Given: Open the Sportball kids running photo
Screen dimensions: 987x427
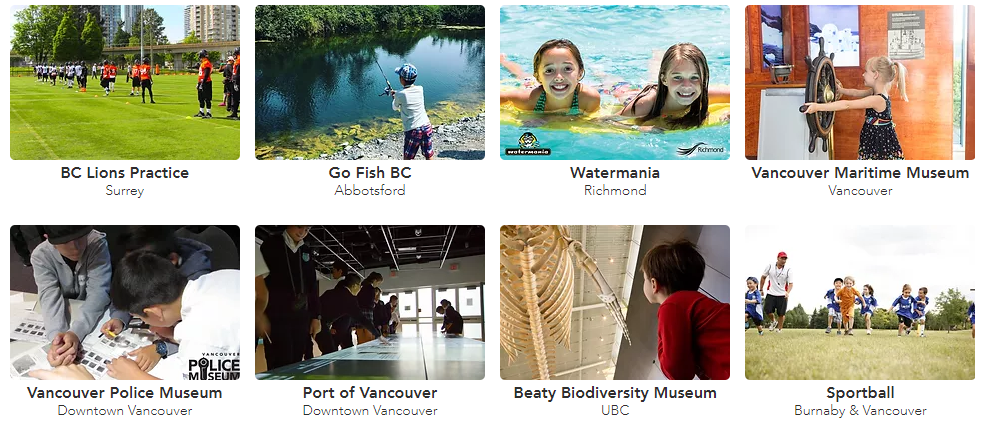Looking at the screenshot, I should [x=860, y=302].
